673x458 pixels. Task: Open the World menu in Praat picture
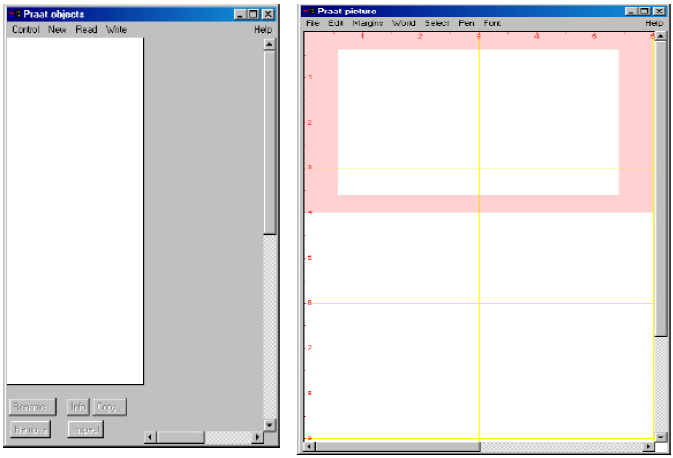click(404, 22)
